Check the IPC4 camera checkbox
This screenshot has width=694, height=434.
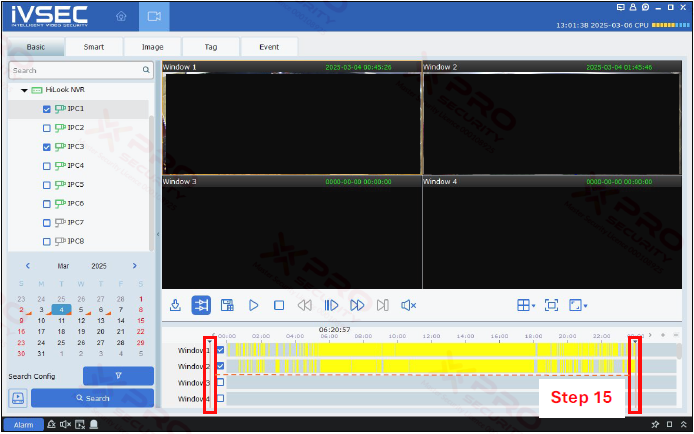pyautogui.click(x=46, y=166)
